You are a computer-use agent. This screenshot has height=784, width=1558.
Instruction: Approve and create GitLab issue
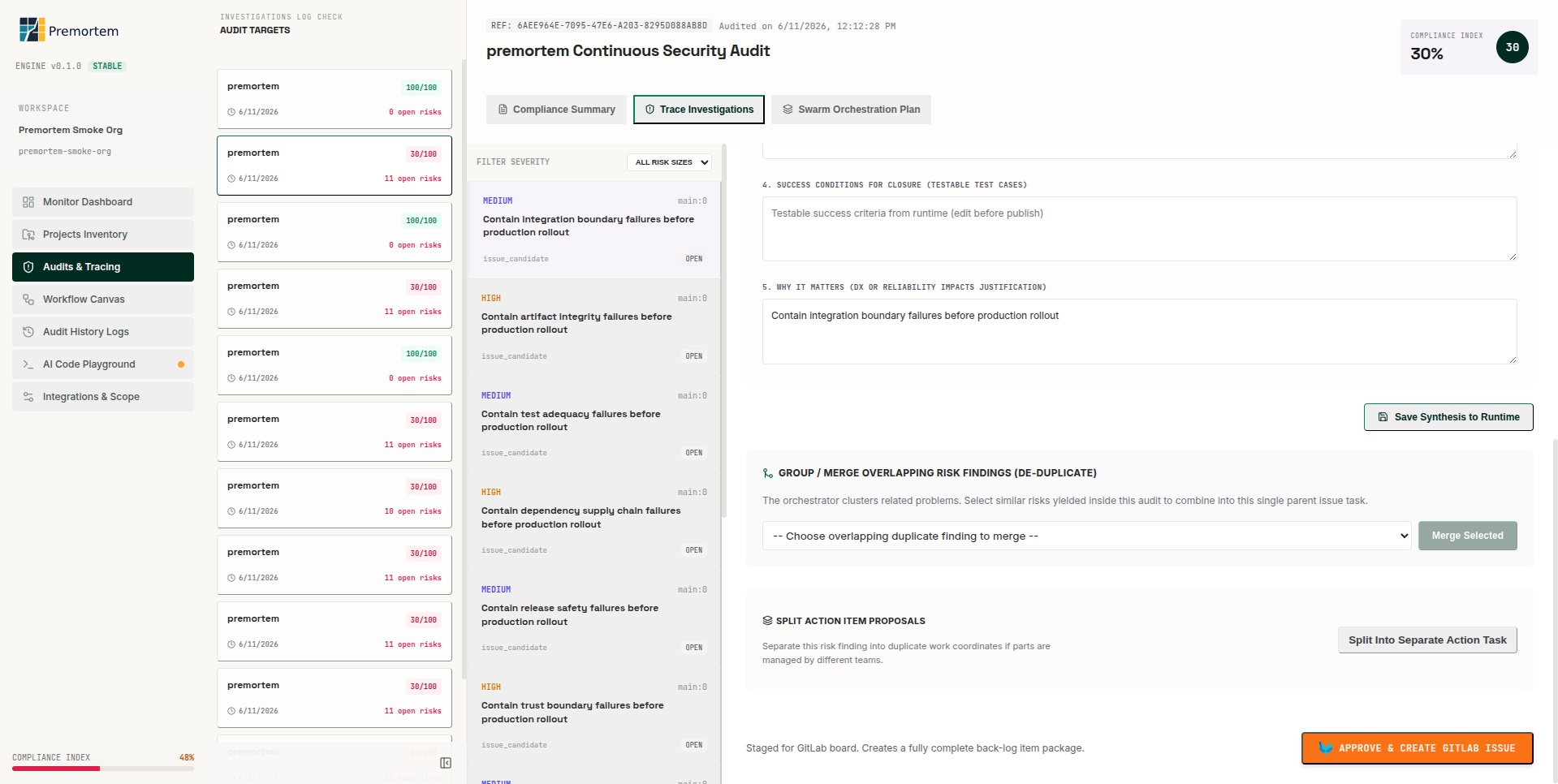(1418, 748)
